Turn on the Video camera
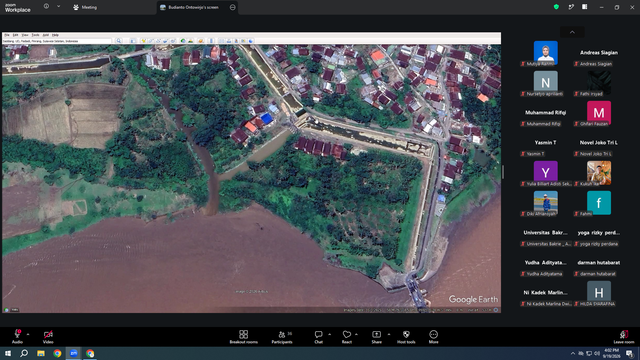The height and width of the screenshot is (360, 640). pos(48,337)
